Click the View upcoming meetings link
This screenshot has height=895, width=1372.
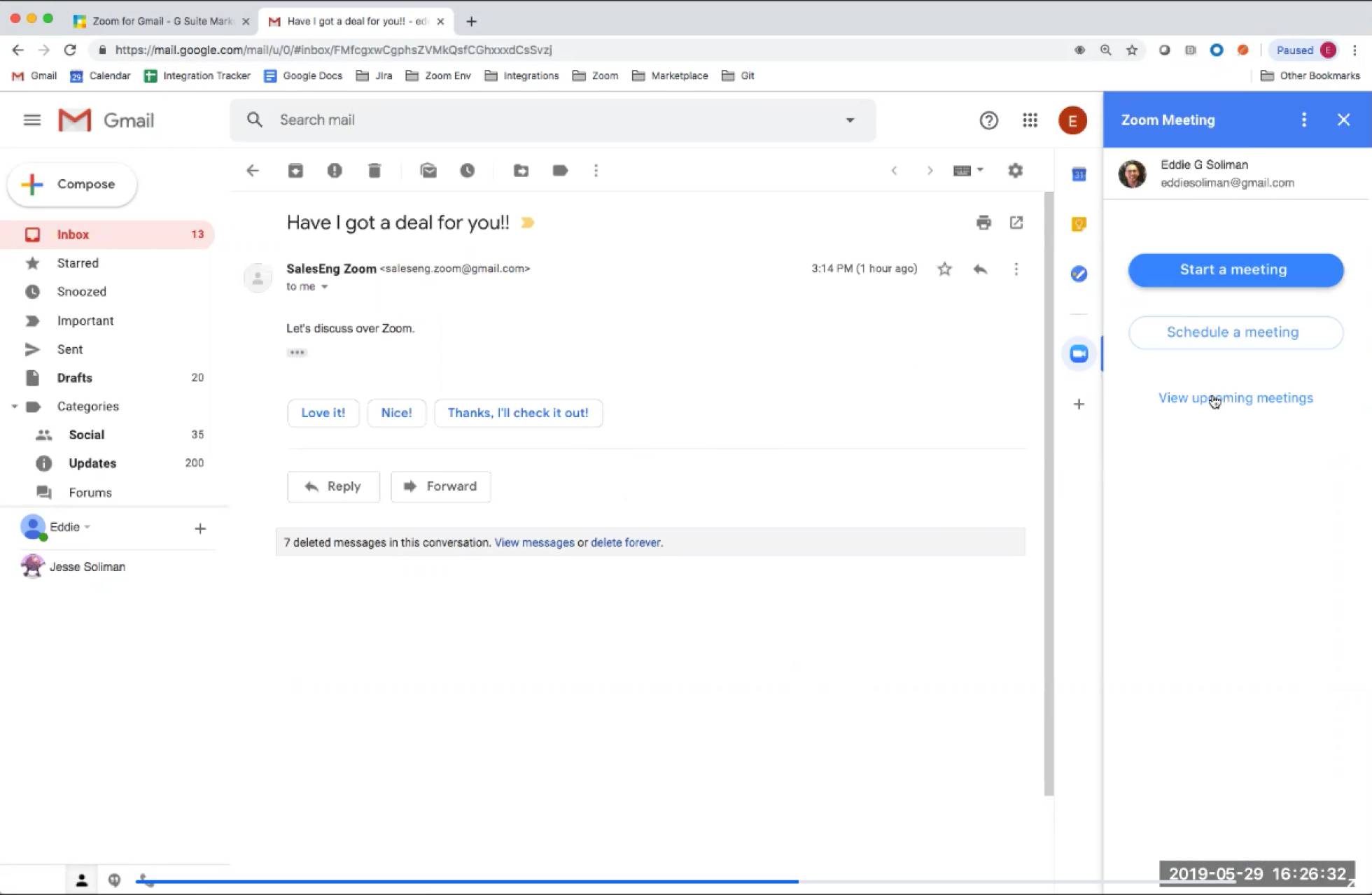point(1235,397)
